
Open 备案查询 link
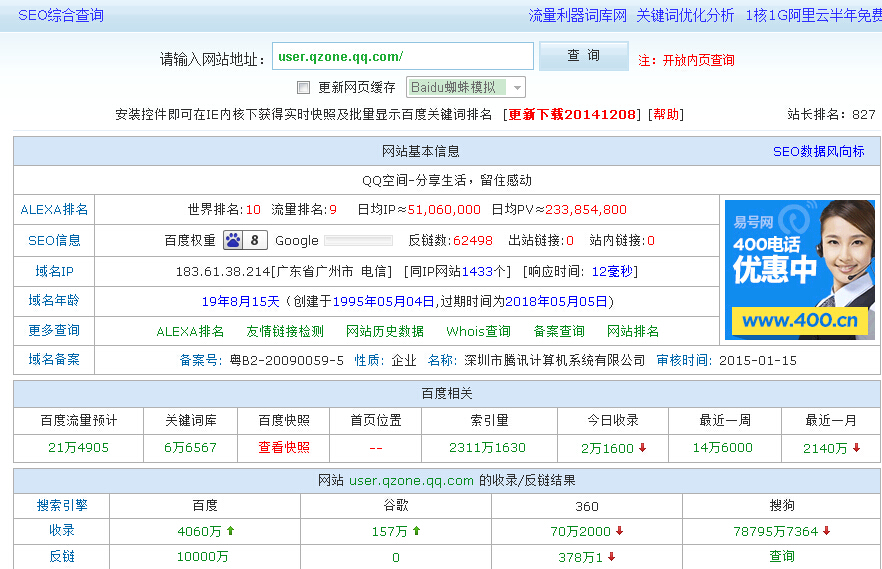[559, 332]
